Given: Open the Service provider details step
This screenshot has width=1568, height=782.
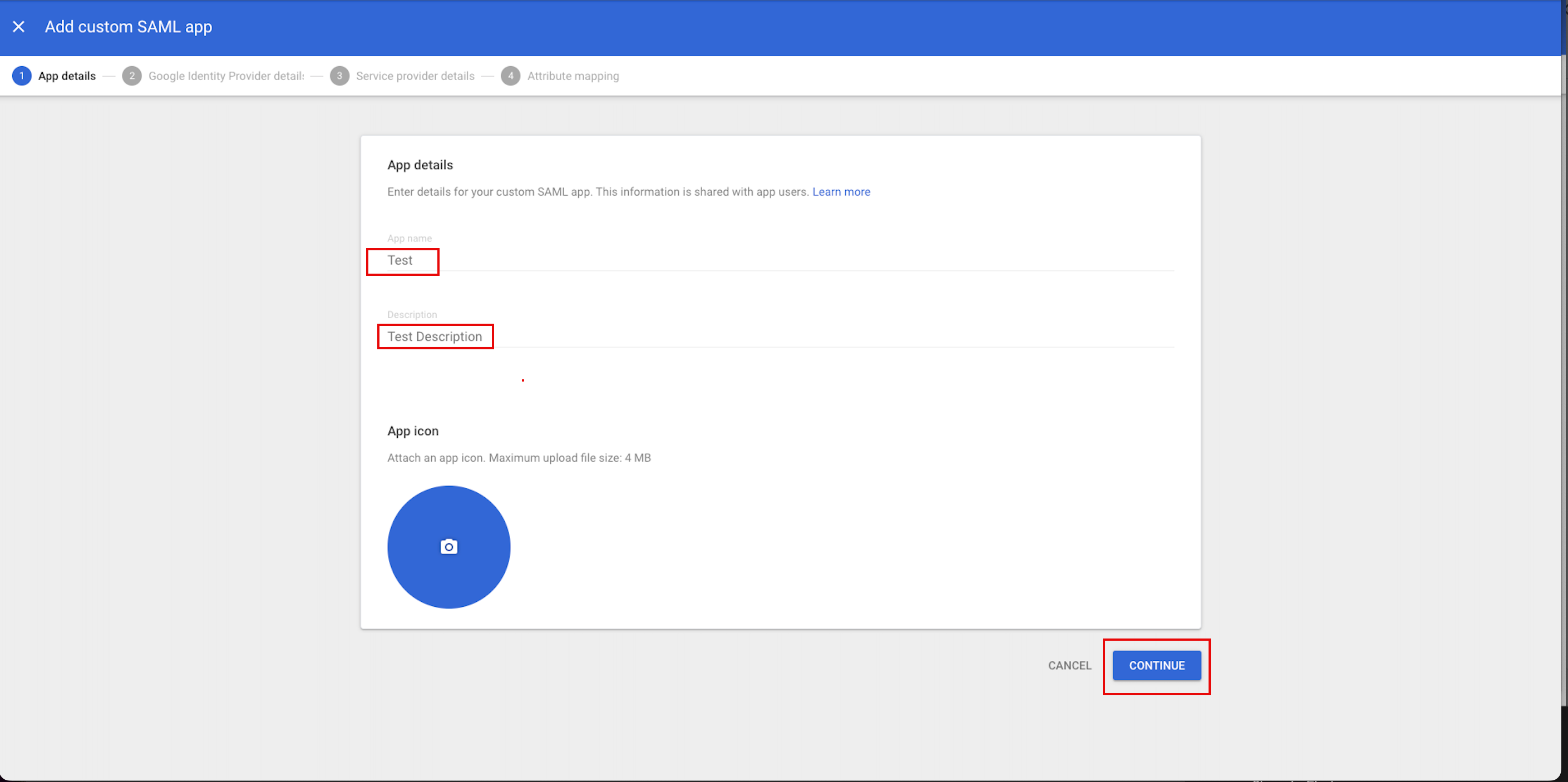Looking at the screenshot, I should pos(415,76).
